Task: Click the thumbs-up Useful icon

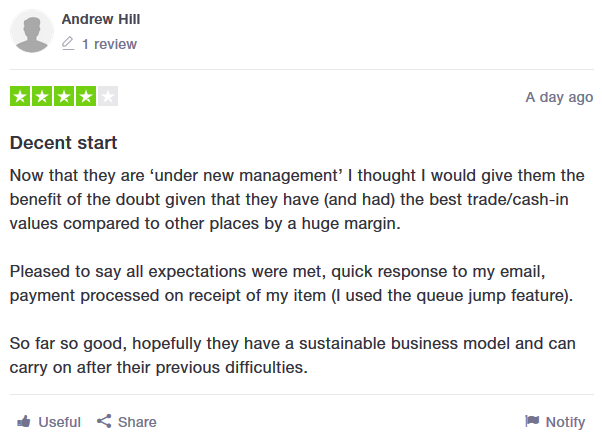Action: [24, 421]
